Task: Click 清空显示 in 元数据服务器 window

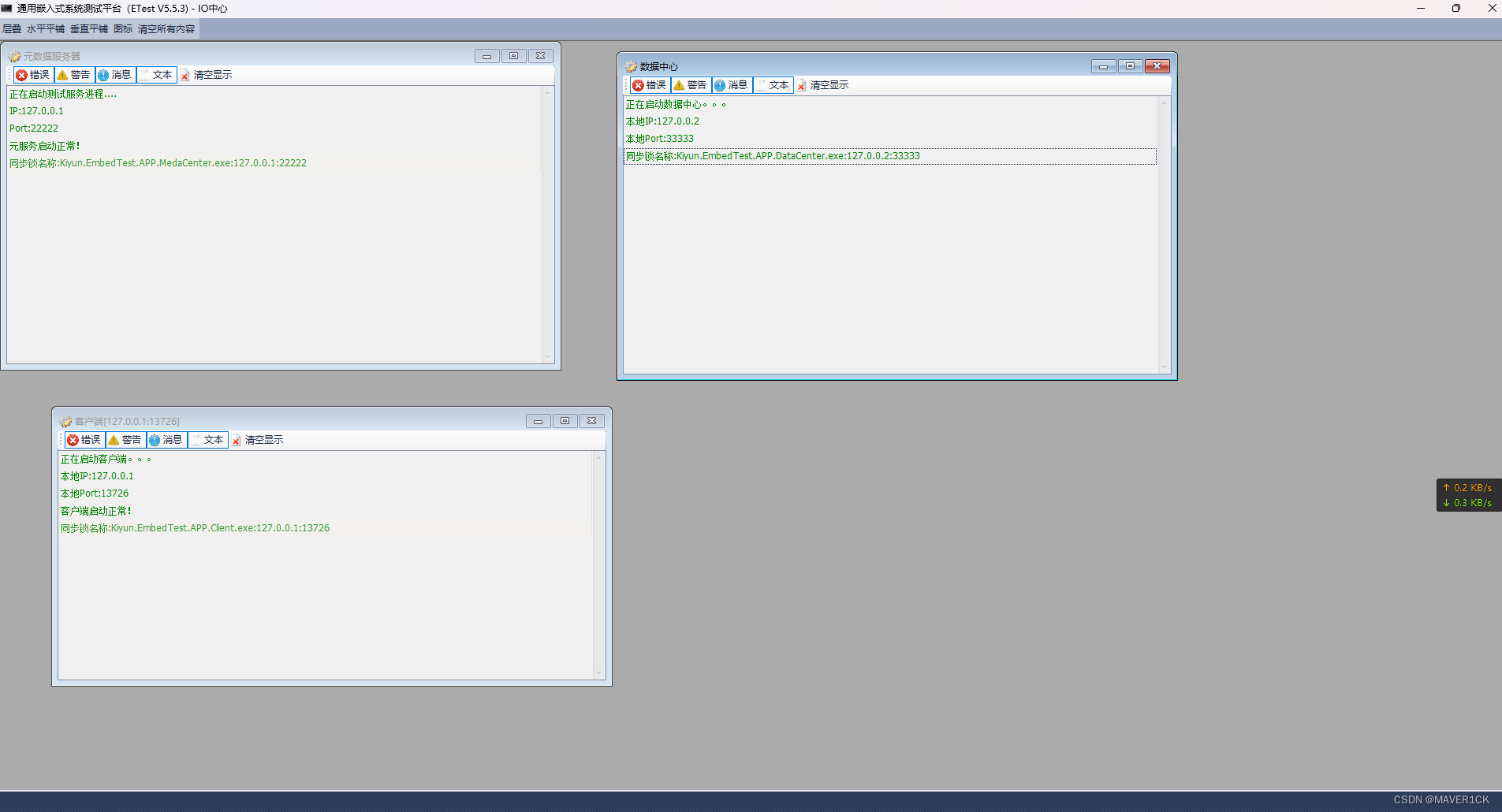Action: 207,75
